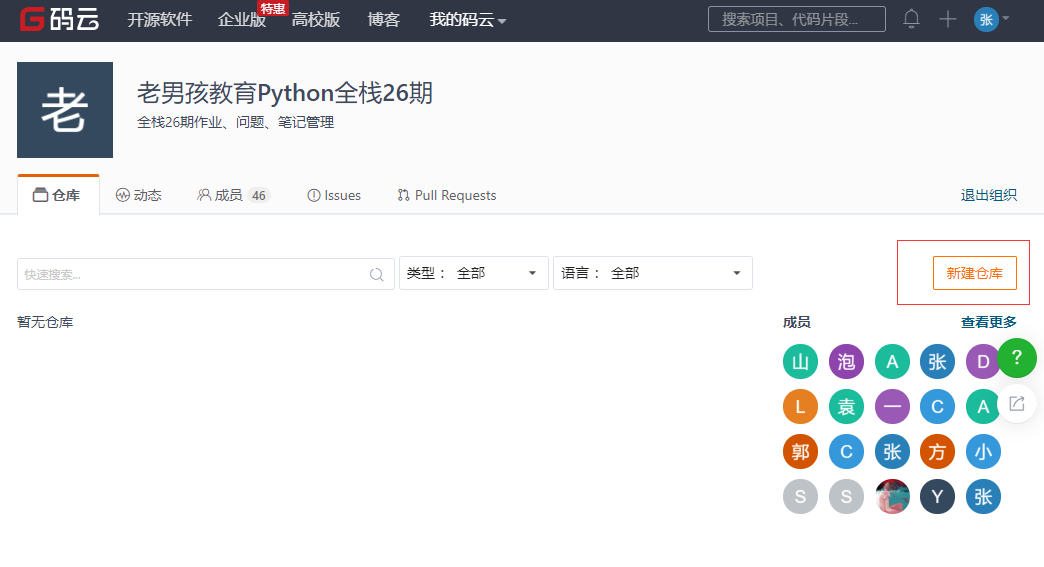This screenshot has width=1044, height=567.
Task: Focus the 快速搜索 repository filter field
Action: [206, 274]
